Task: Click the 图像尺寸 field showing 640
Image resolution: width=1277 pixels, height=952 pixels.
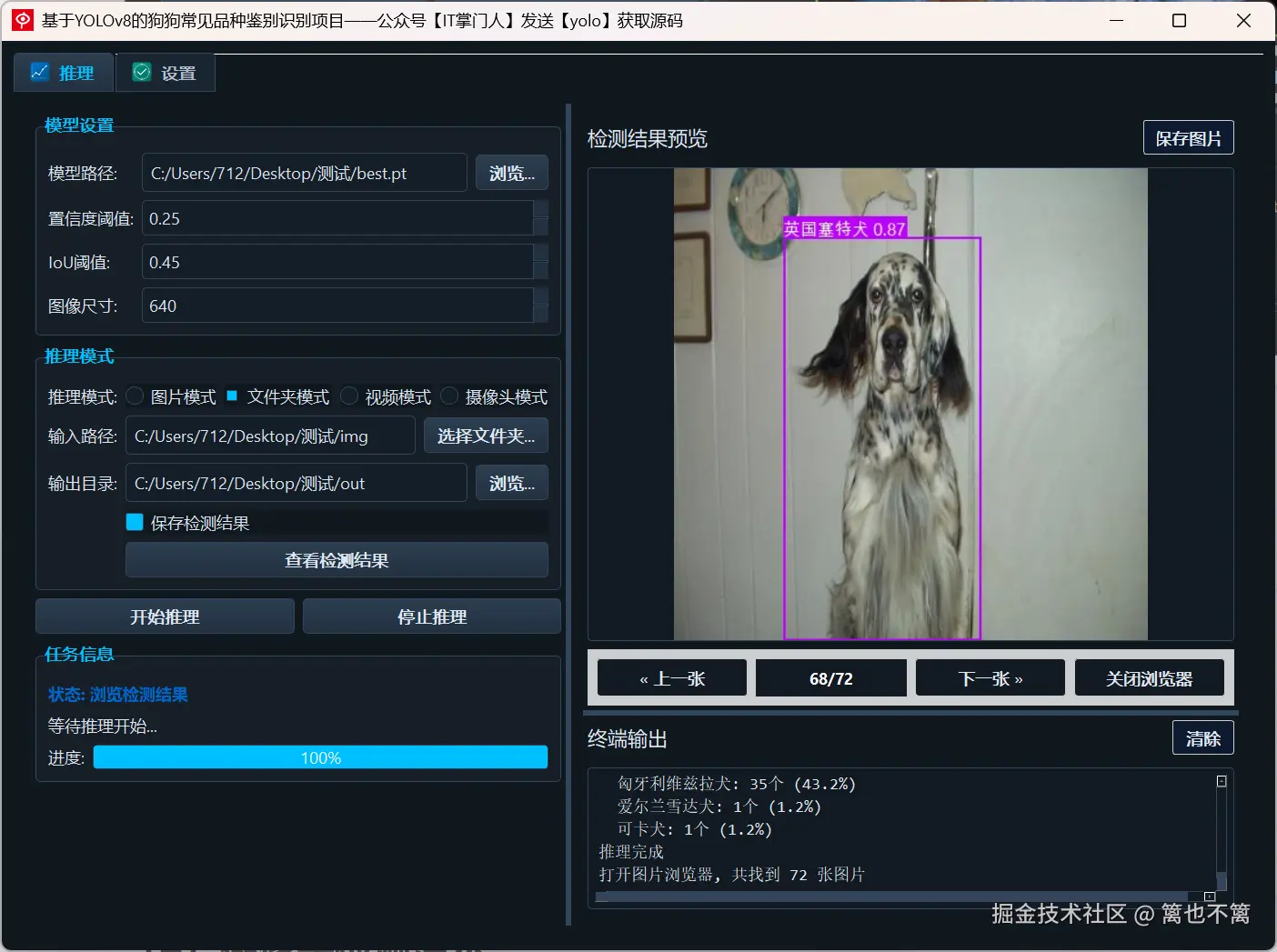Action: 337,306
